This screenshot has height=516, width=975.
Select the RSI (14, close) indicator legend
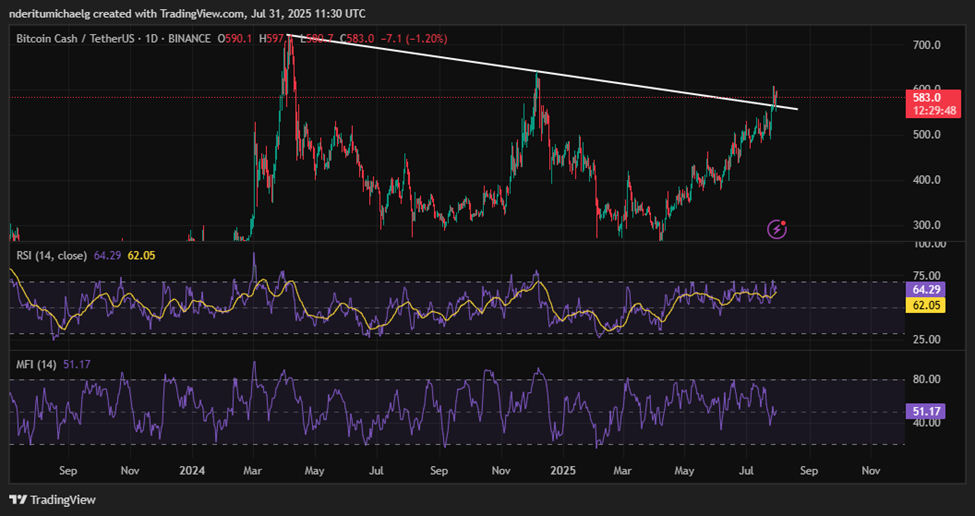[52, 256]
